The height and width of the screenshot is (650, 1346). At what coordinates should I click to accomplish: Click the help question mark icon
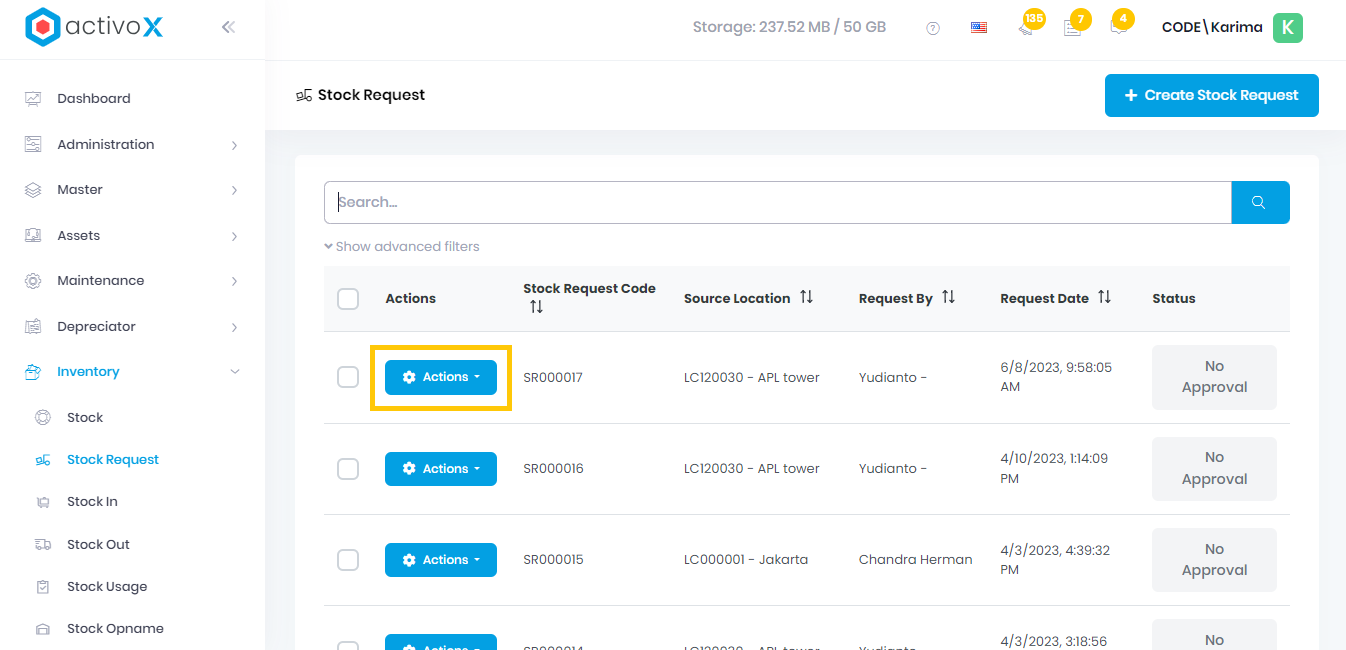(x=933, y=28)
